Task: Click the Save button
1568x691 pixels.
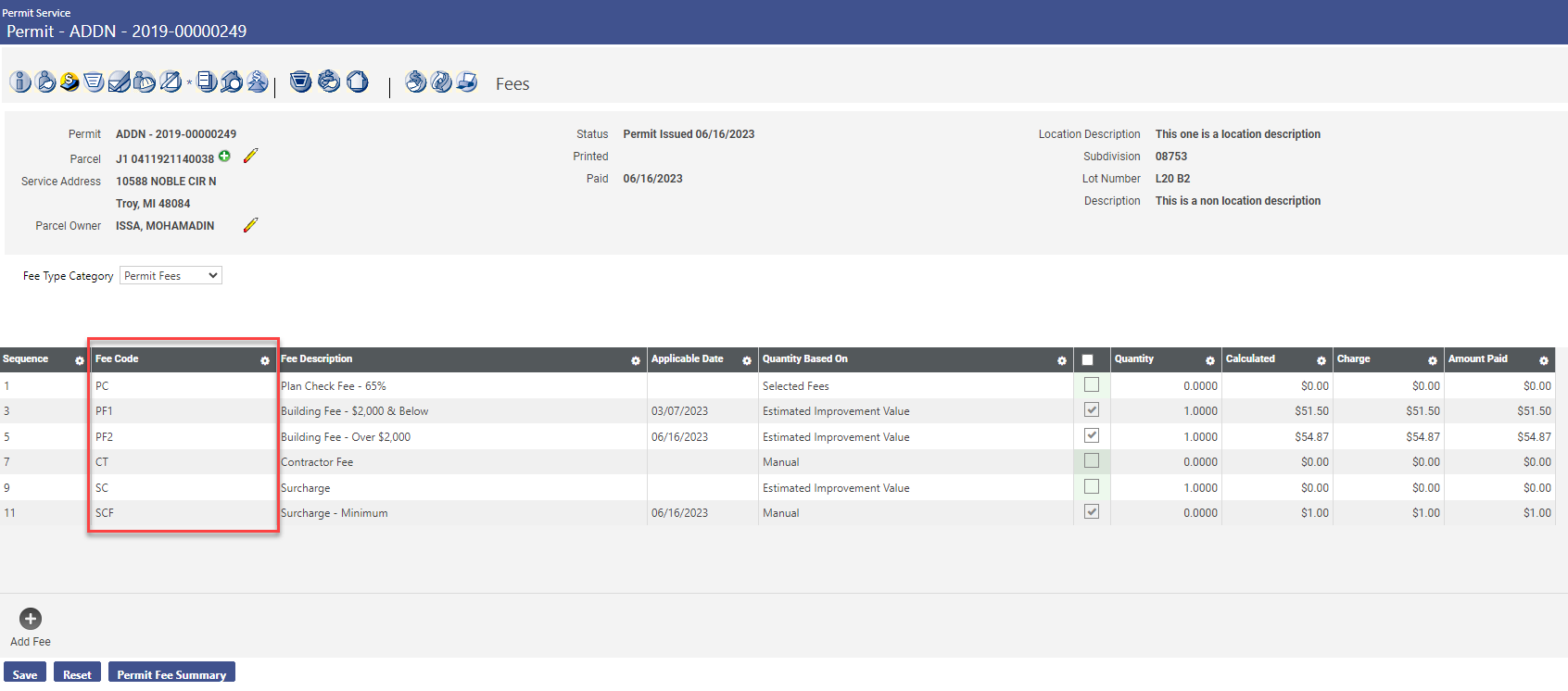Action: [25, 673]
